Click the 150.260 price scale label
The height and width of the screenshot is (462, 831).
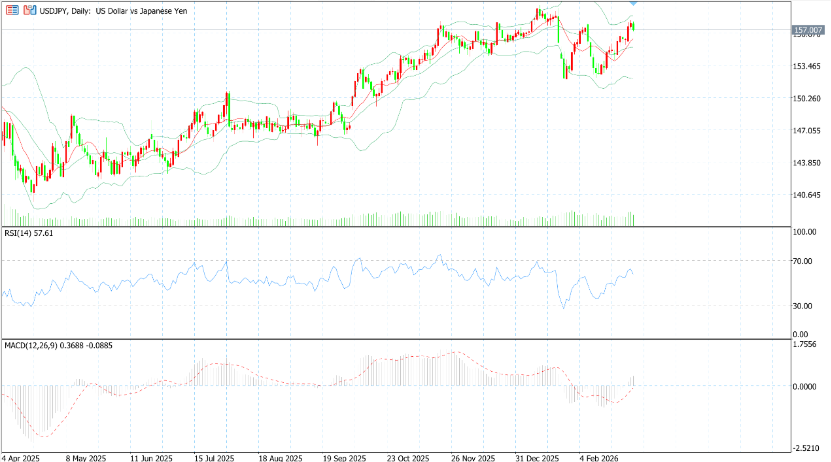pos(807,99)
